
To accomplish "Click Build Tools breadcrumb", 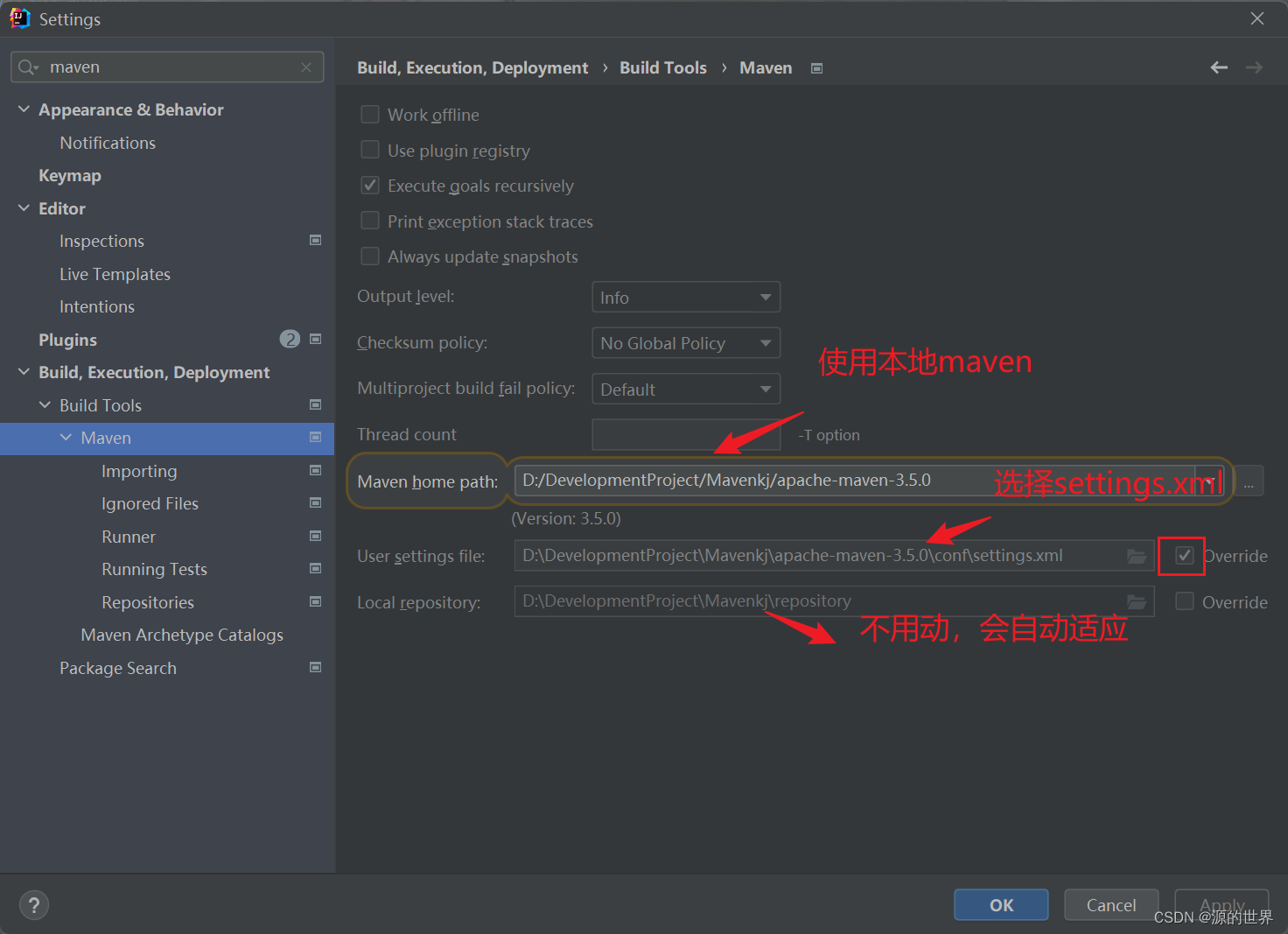I will click(x=663, y=67).
